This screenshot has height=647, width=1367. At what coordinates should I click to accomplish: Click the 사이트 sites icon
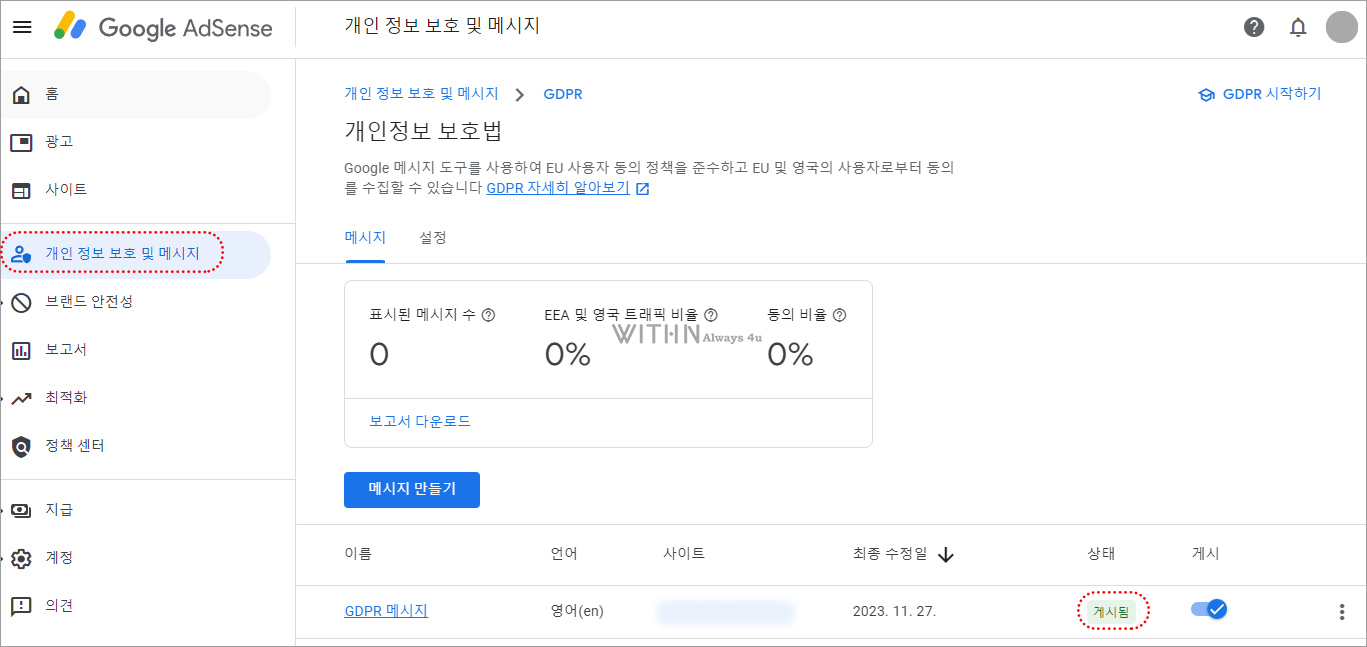[21, 190]
